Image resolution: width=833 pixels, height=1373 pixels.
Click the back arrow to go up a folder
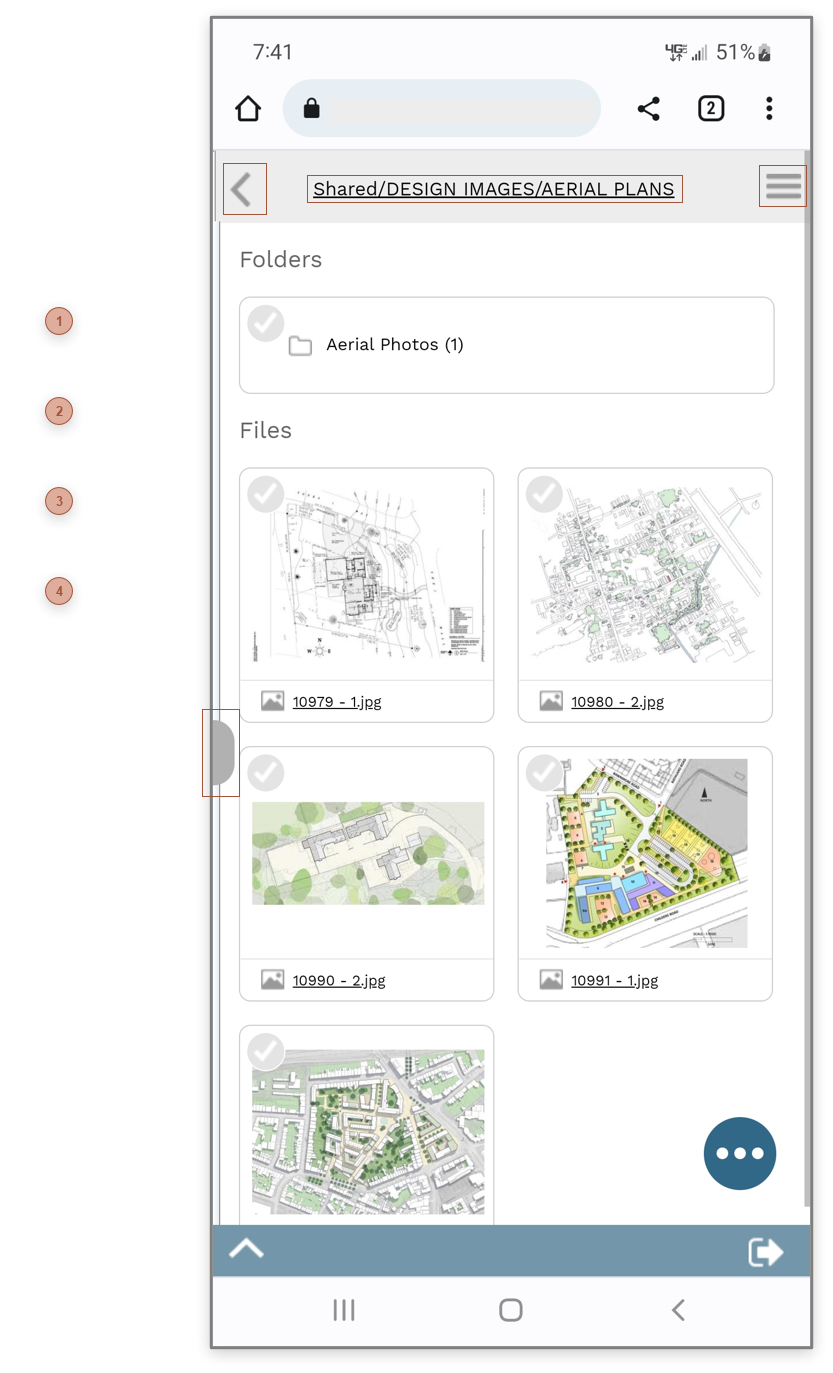244,187
